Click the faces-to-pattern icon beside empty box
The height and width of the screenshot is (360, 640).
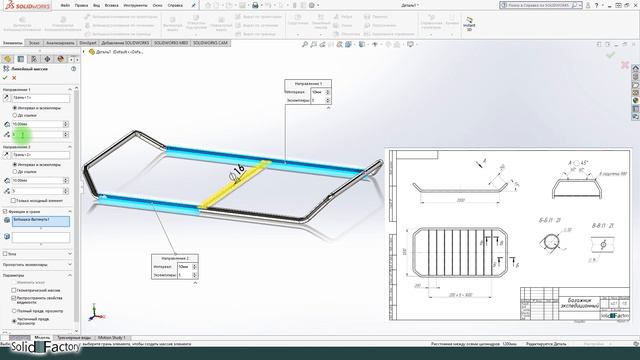tap(7, 236)
